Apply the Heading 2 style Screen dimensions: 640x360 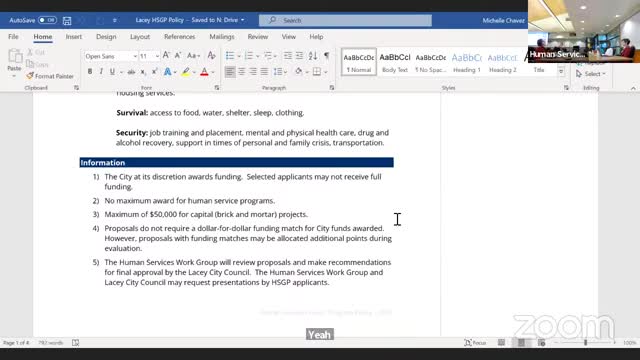(502, 62)
